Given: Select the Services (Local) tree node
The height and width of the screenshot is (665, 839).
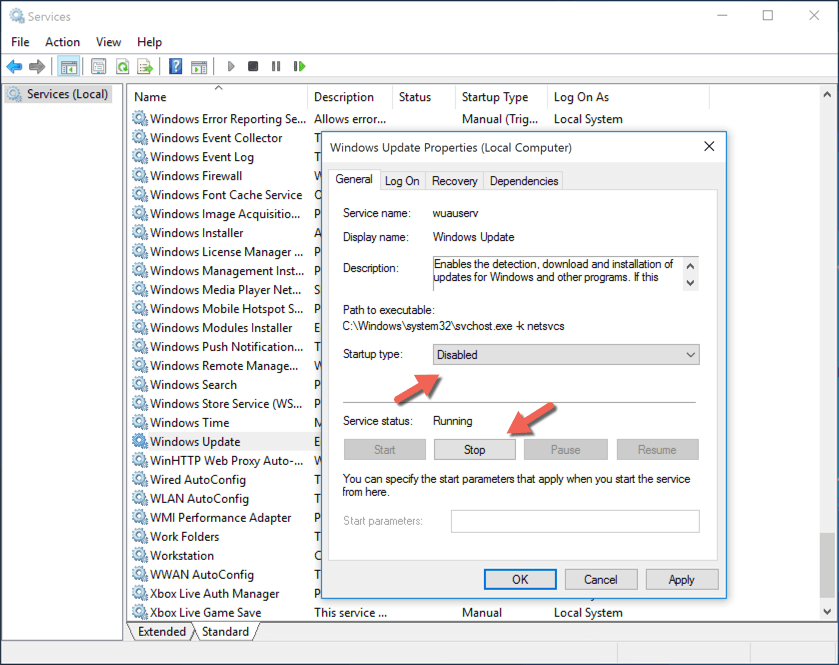Looking at the screenshot, I should pos(58,94).
